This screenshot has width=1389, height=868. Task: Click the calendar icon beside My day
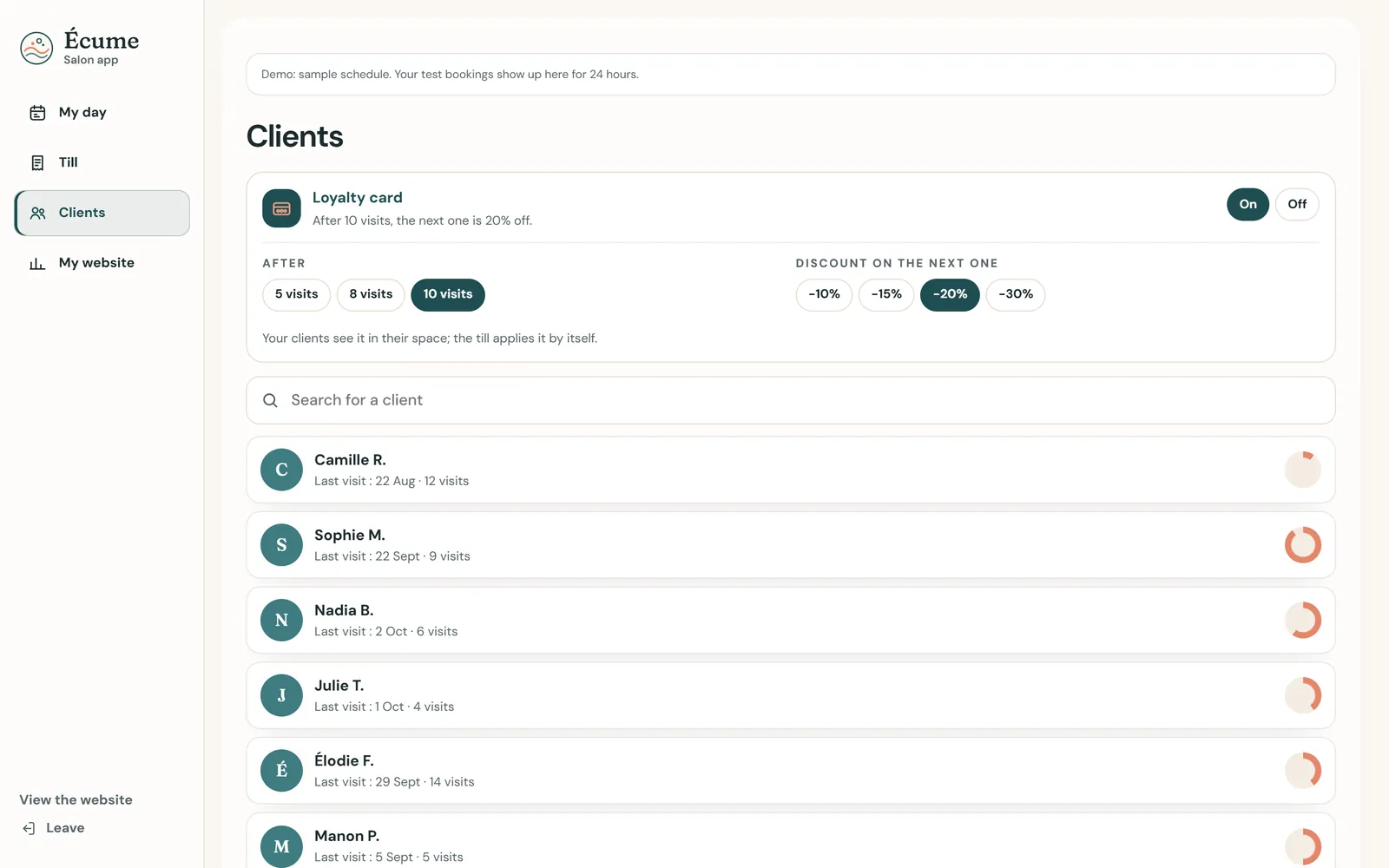[37, 113]
